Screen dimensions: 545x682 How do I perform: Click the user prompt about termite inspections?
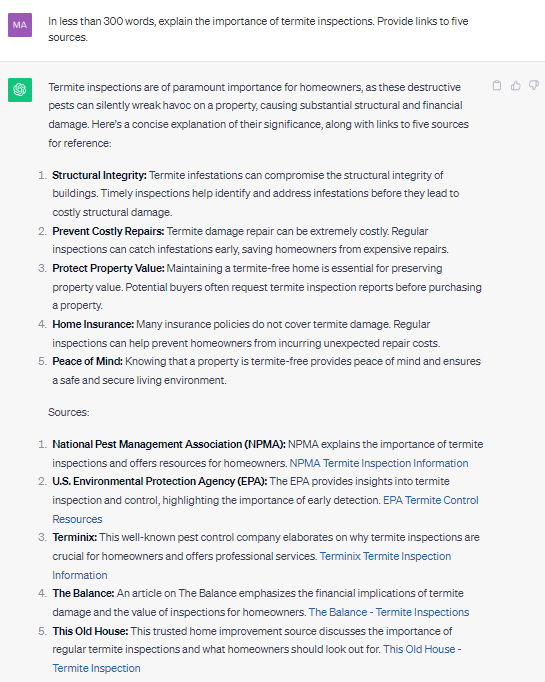coord(258,29)
